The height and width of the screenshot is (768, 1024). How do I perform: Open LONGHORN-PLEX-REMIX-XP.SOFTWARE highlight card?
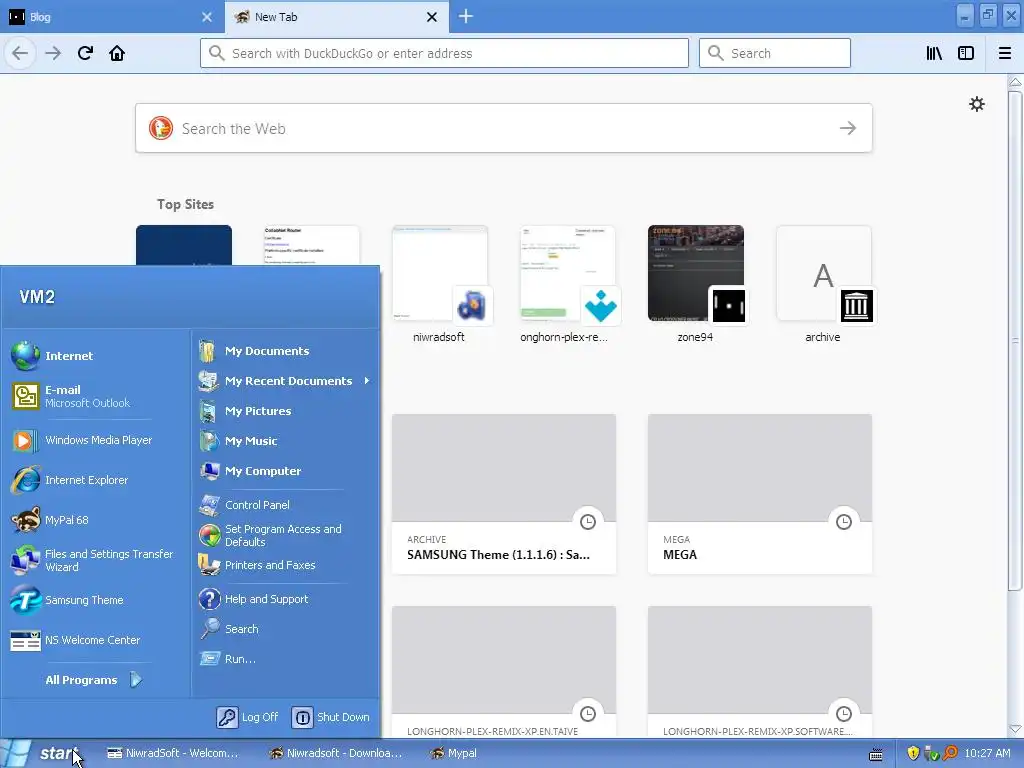tap(760, 673)
